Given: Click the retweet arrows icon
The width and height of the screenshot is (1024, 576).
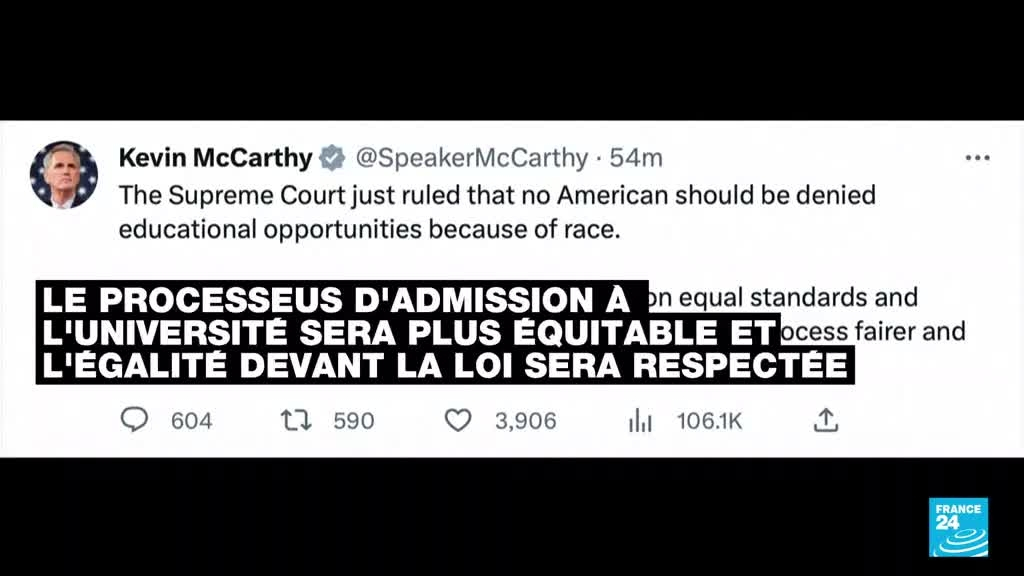Looking at the screenshot, I should pyautogui.click(x=296, y=421).
